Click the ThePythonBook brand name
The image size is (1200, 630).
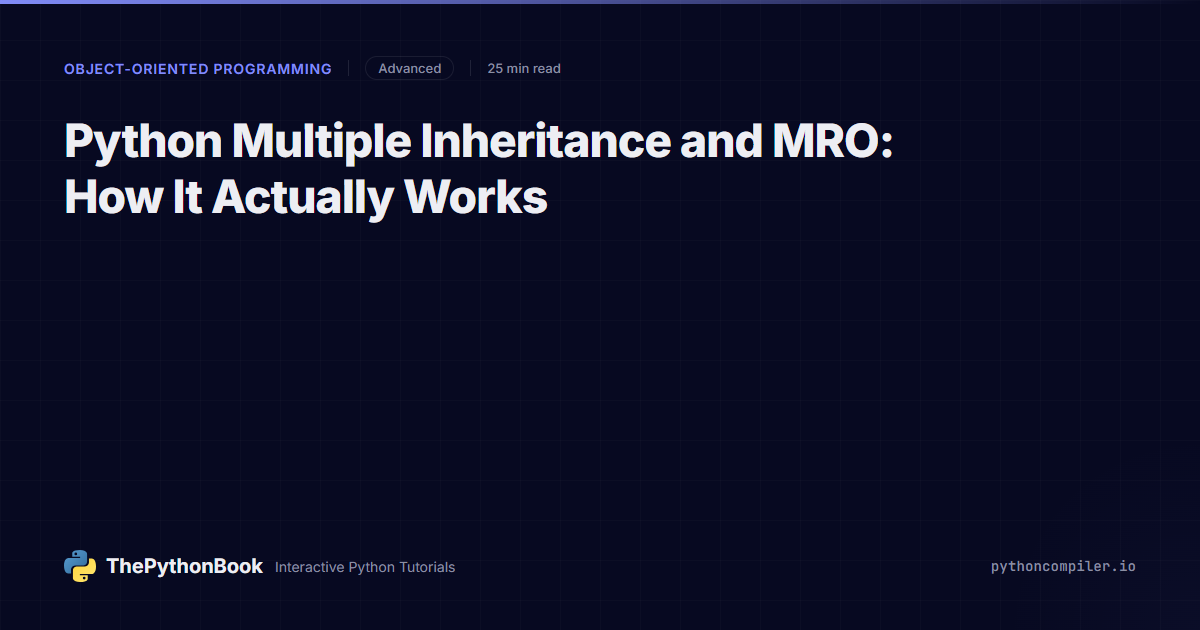point(185,566)
